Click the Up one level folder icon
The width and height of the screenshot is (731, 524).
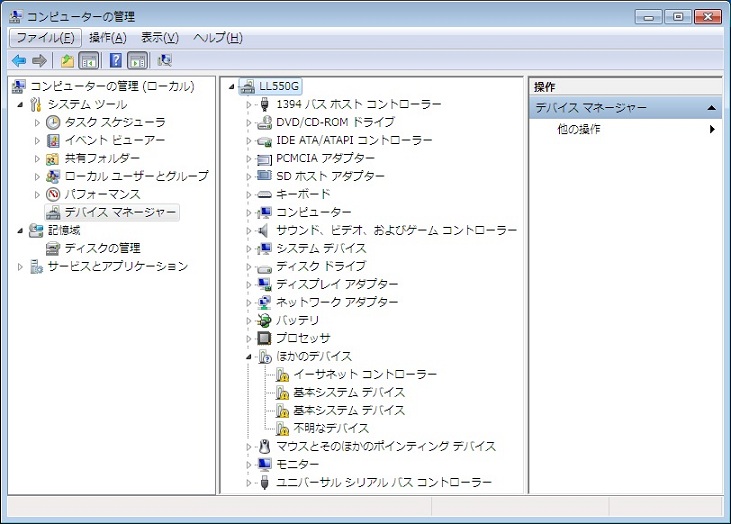tap(68, 61)
